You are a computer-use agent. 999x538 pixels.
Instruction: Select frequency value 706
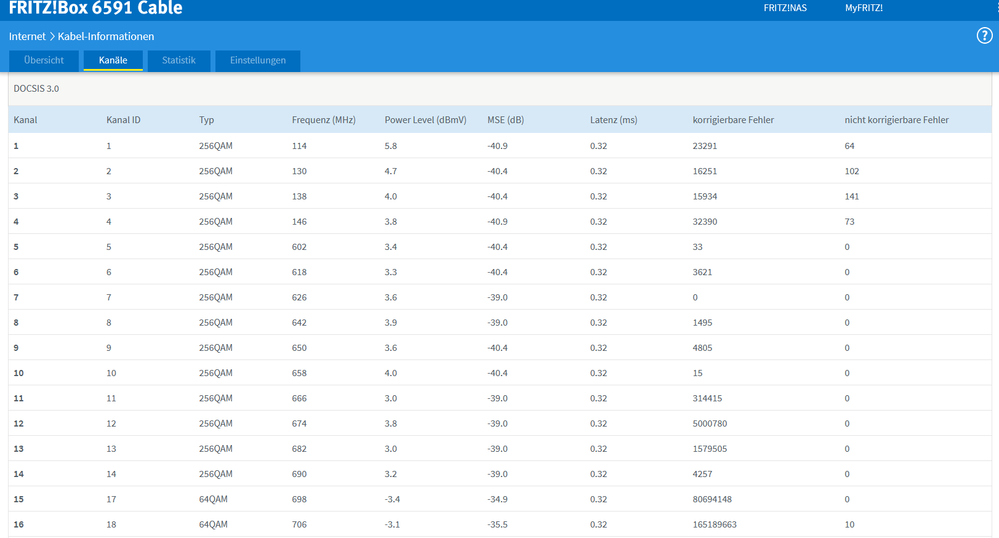(299, 525)
